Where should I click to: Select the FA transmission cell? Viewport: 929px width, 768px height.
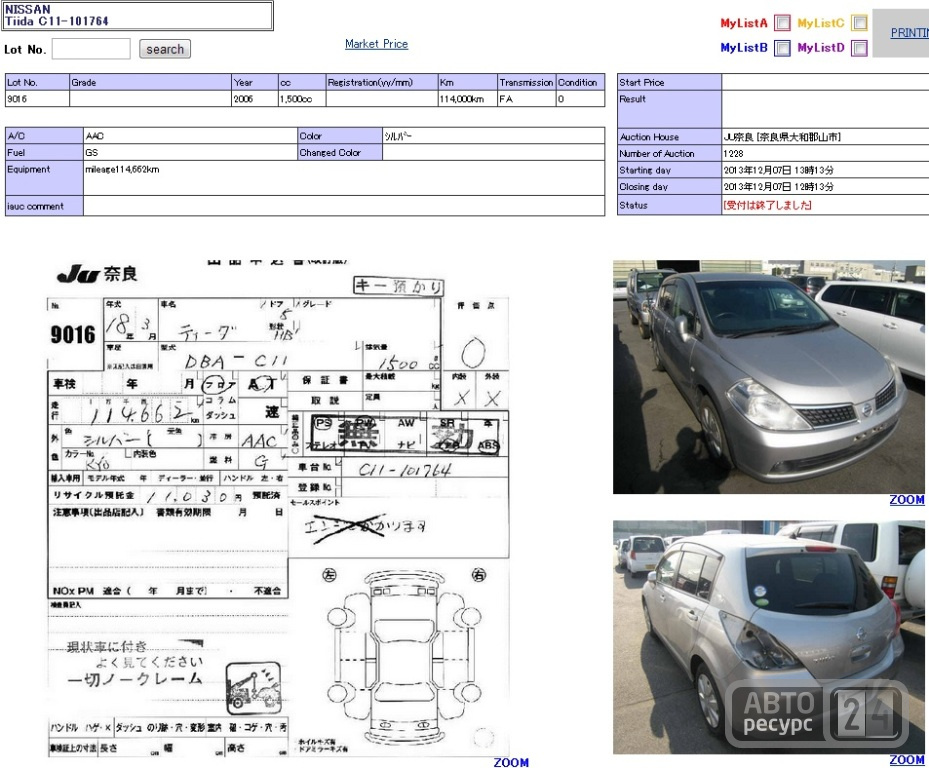click(x=526, y=99)
